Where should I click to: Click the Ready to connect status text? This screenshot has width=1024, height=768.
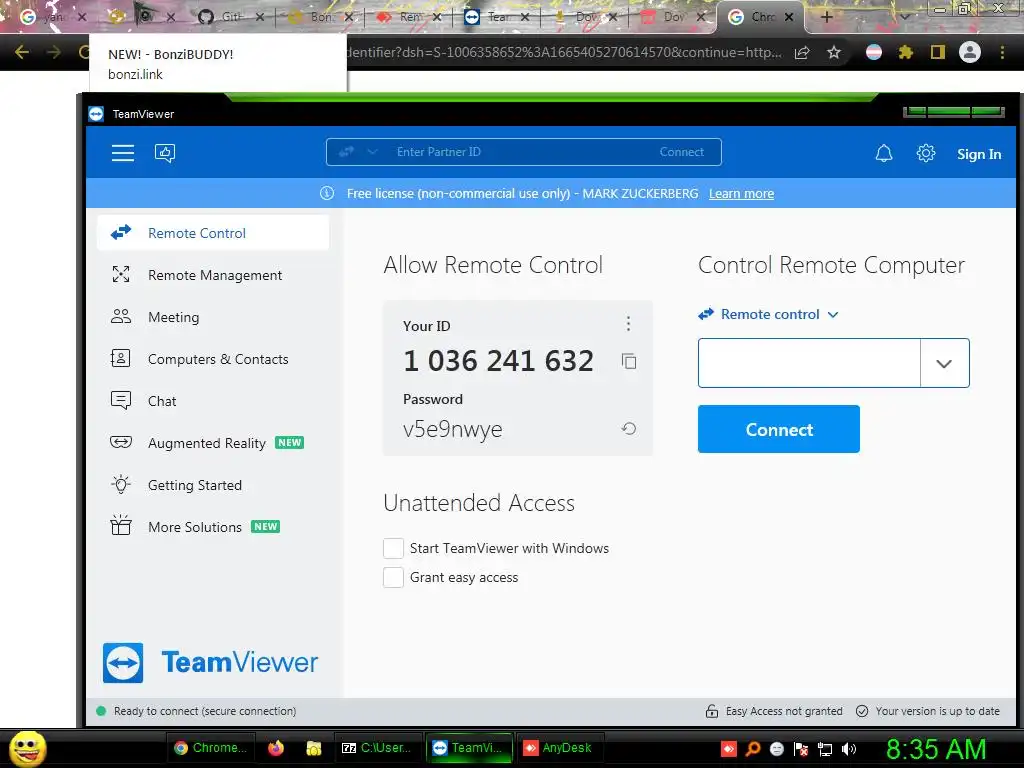205,711
